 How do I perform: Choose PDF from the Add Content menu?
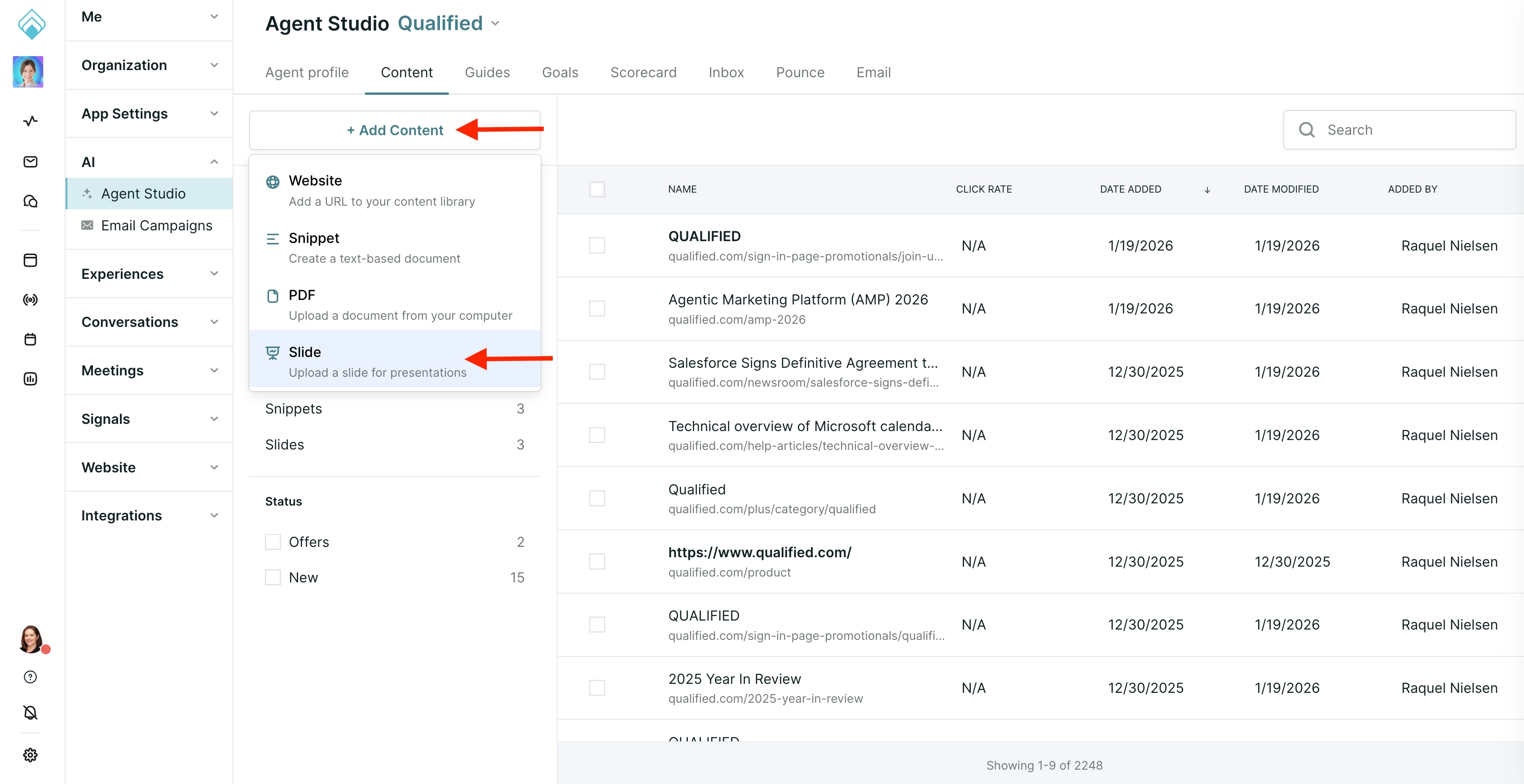395,305
